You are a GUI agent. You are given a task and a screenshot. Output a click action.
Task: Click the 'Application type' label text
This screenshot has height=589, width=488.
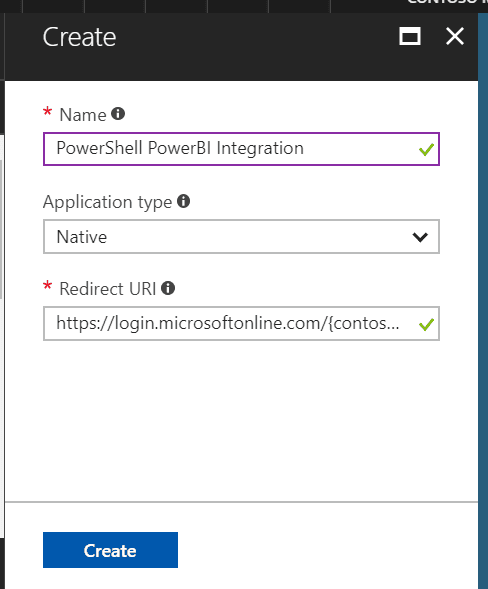107,202
